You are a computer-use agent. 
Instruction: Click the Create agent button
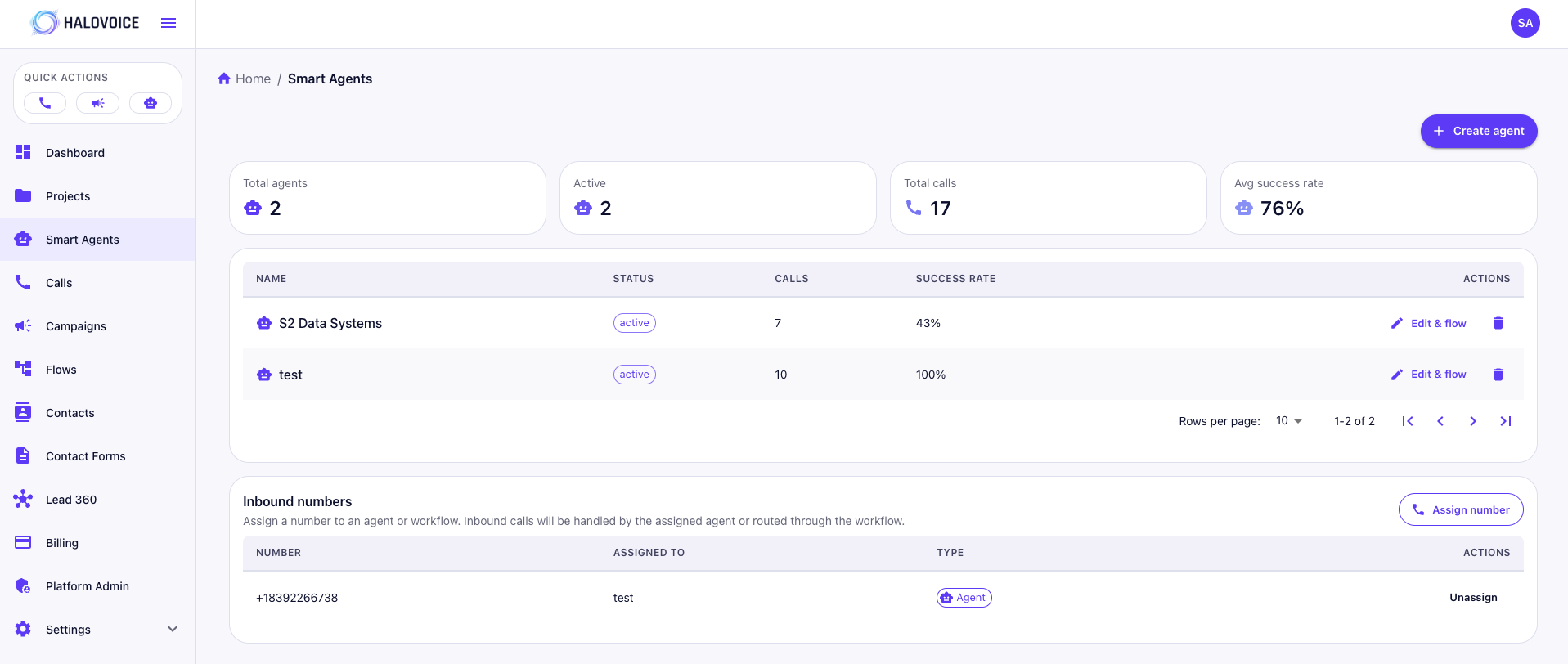click(1478, 131)
